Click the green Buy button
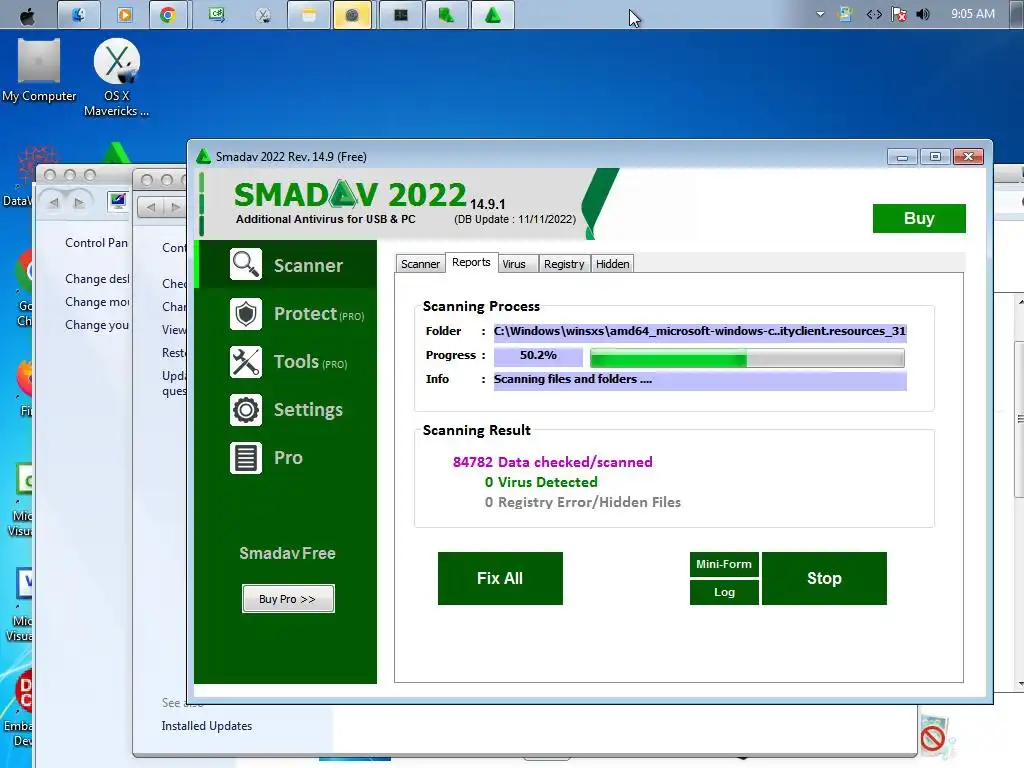The width and height of the screenshot is (1024, 768). coord(919,218)
